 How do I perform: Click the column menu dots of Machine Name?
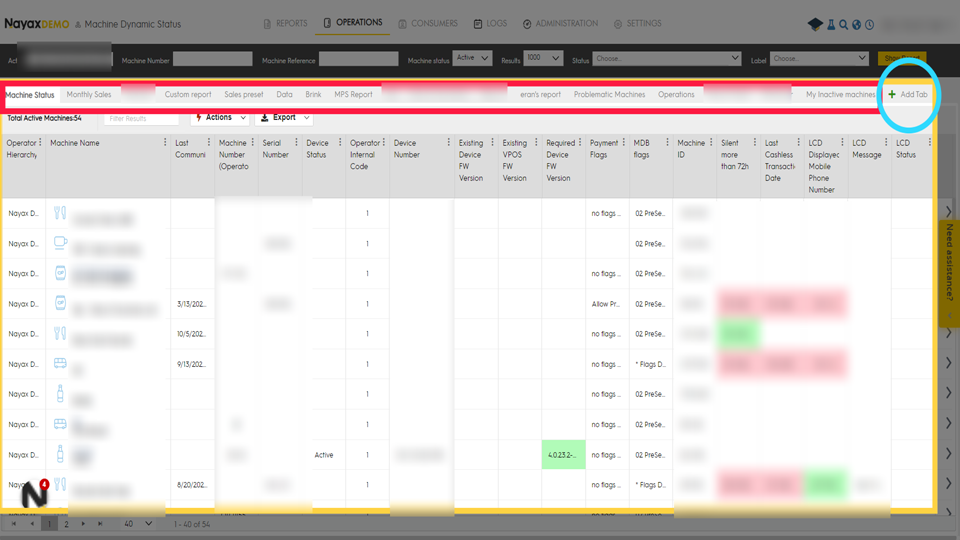coord(165,142)
